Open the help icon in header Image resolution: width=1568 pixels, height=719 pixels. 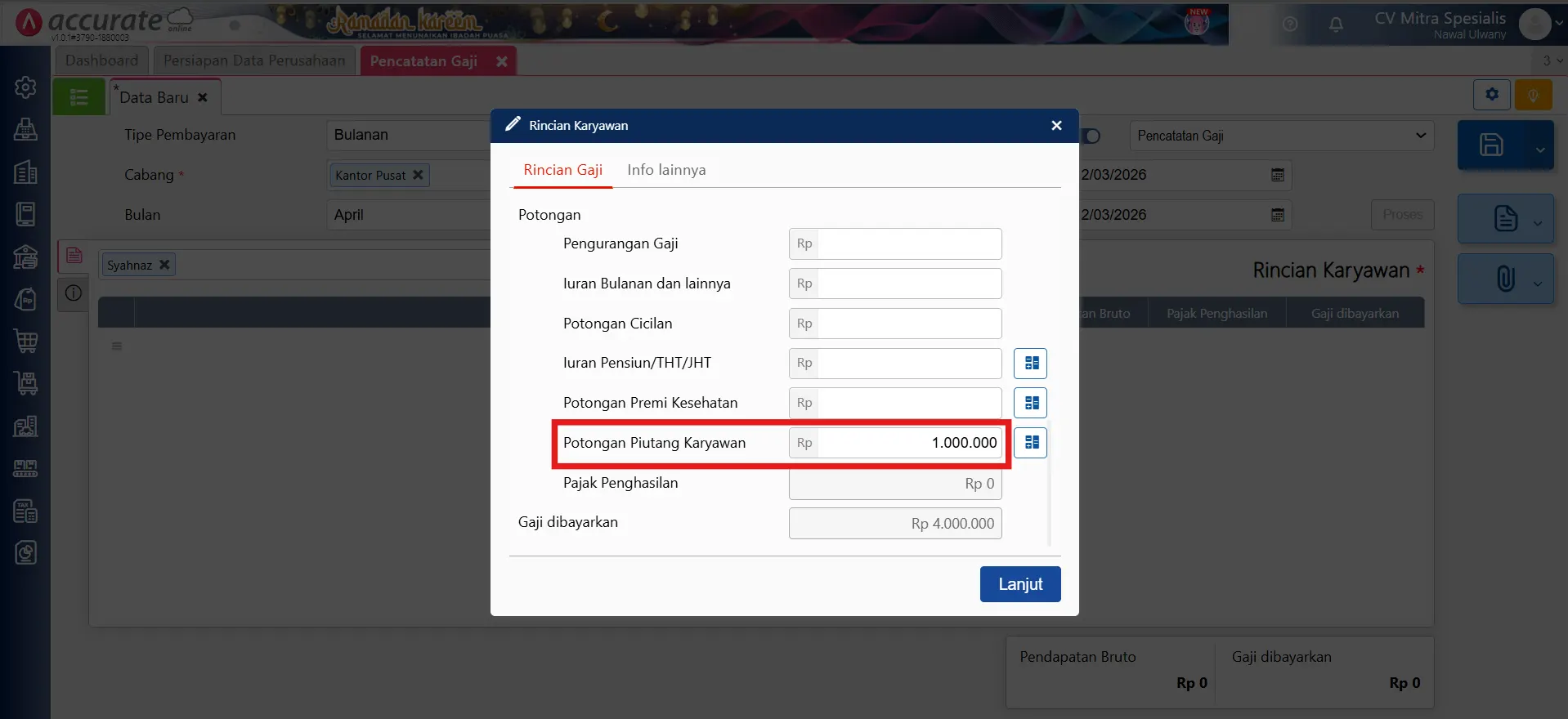click(x=1290, y=25)
